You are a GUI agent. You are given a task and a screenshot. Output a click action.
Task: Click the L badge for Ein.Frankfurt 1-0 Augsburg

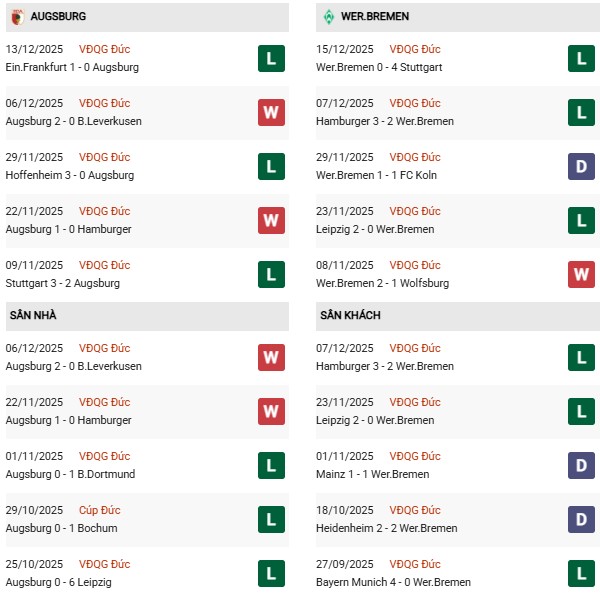point(271,59)
